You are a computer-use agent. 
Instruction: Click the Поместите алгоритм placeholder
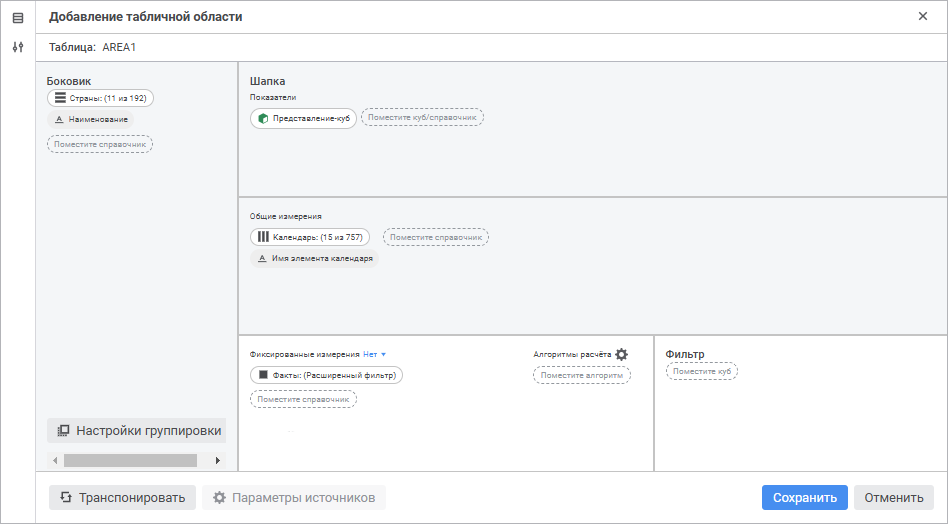pyautogui.click(x=581, y=375)
